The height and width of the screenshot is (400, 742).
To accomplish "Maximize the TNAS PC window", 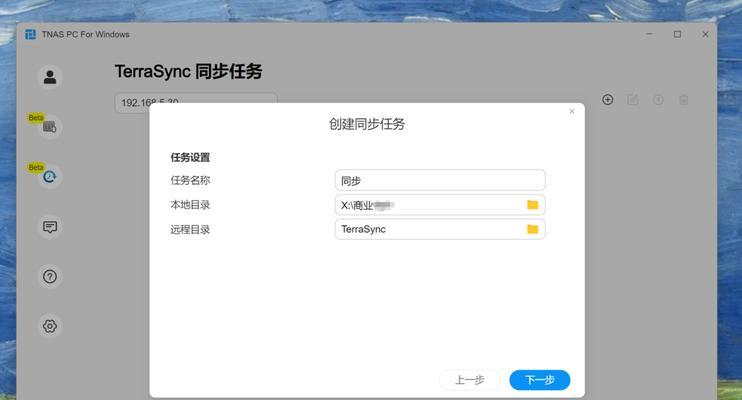I will click(677, 34).
